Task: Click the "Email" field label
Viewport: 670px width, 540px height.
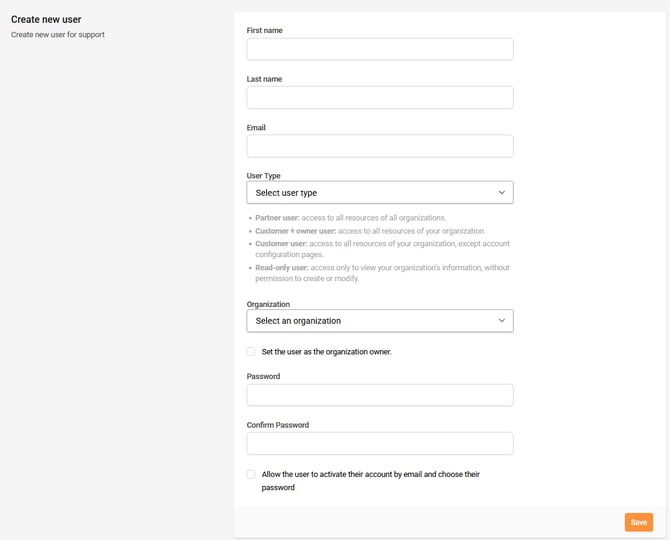Action: 256,128
